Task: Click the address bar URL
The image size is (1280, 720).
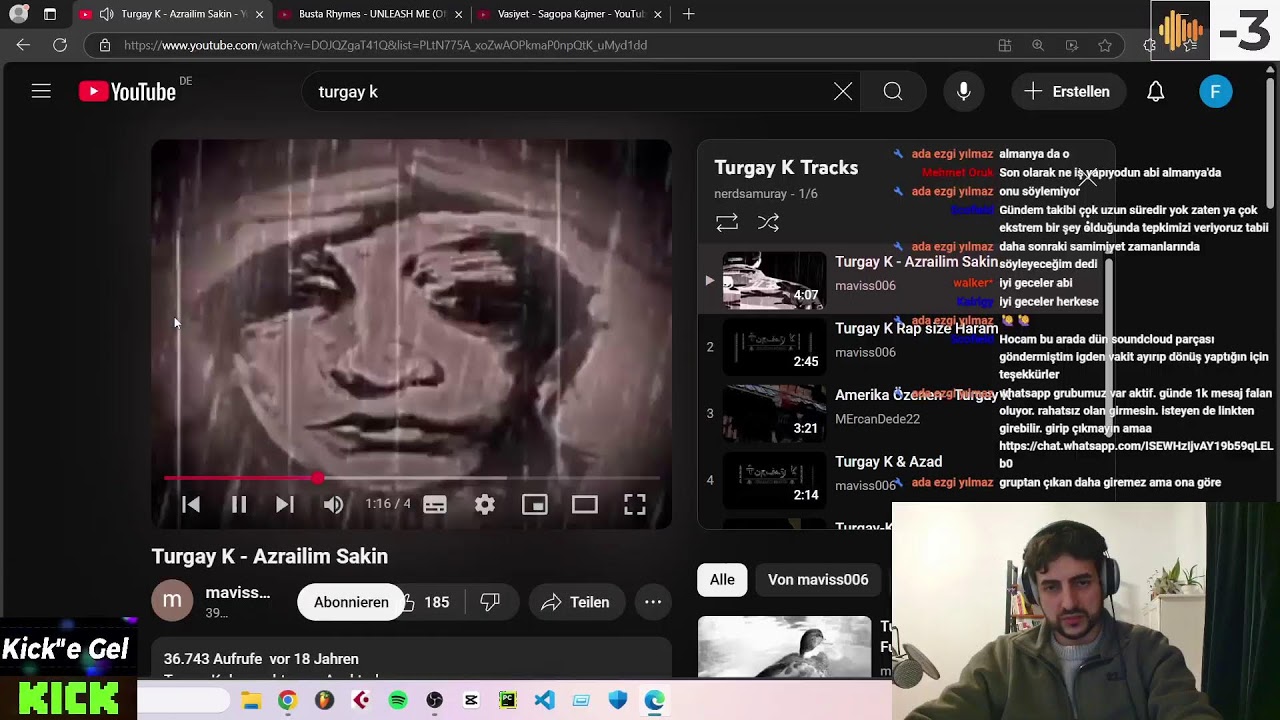Action: tap(385, 45)
